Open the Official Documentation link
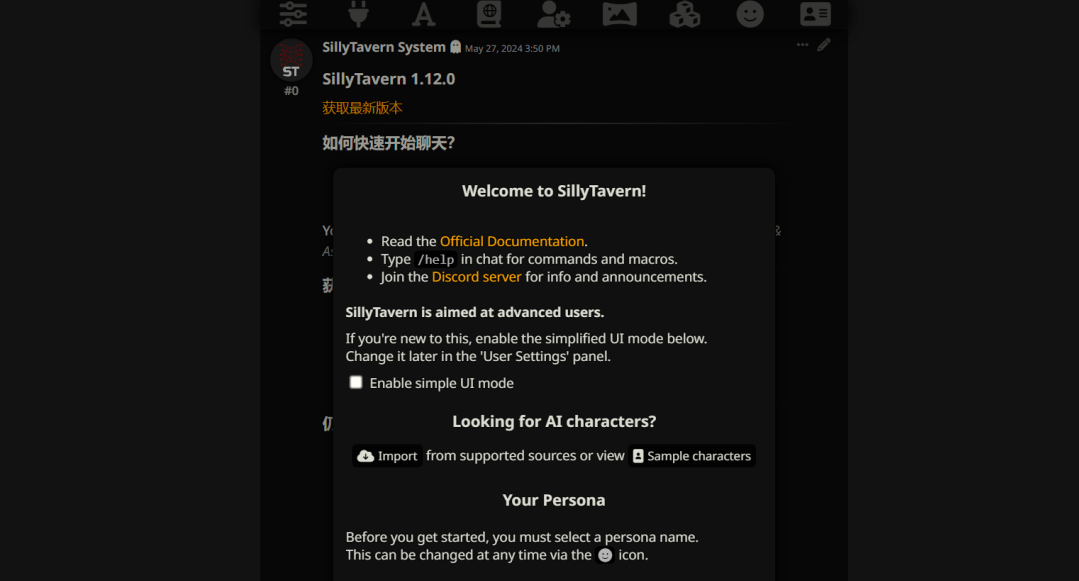The image size is (1079, 581). click(x=512, y=241)
